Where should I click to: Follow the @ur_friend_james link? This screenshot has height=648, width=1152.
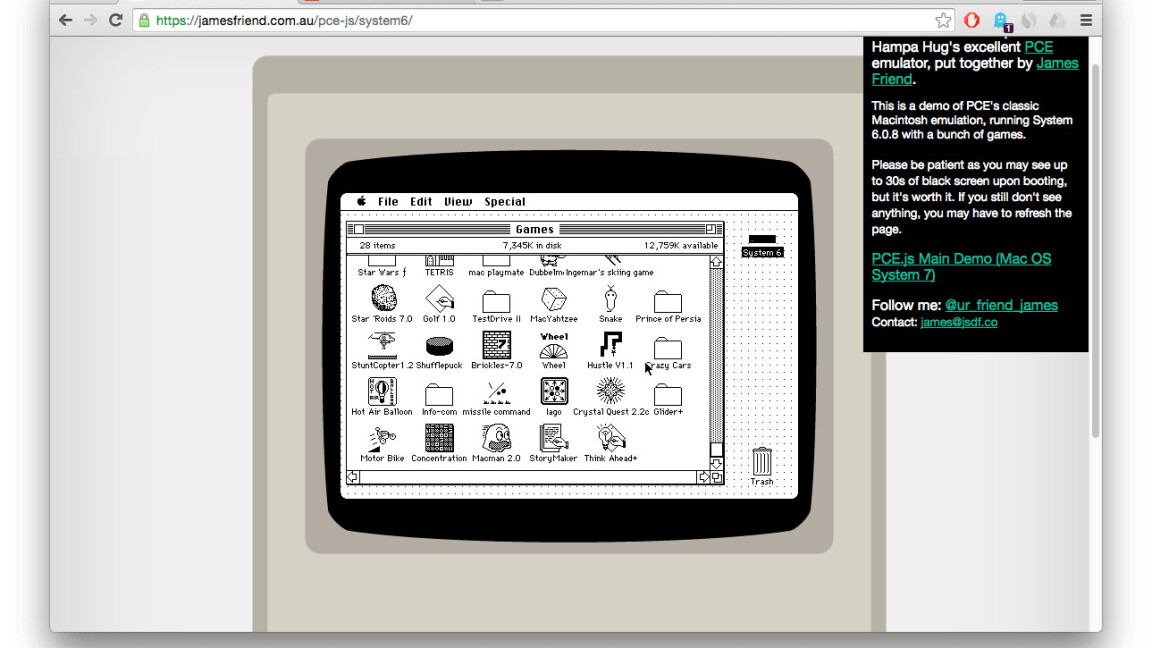click(1001, 305)
